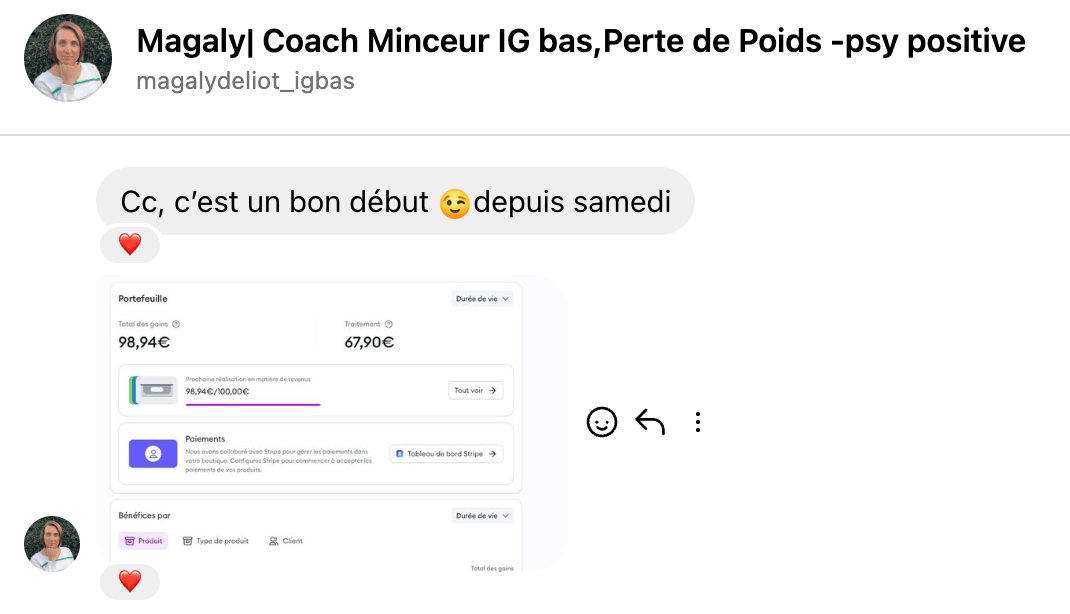Expand Portefeuille's Durée de vie dropdown
1070x614 pixels.
[x=482, y=299]
